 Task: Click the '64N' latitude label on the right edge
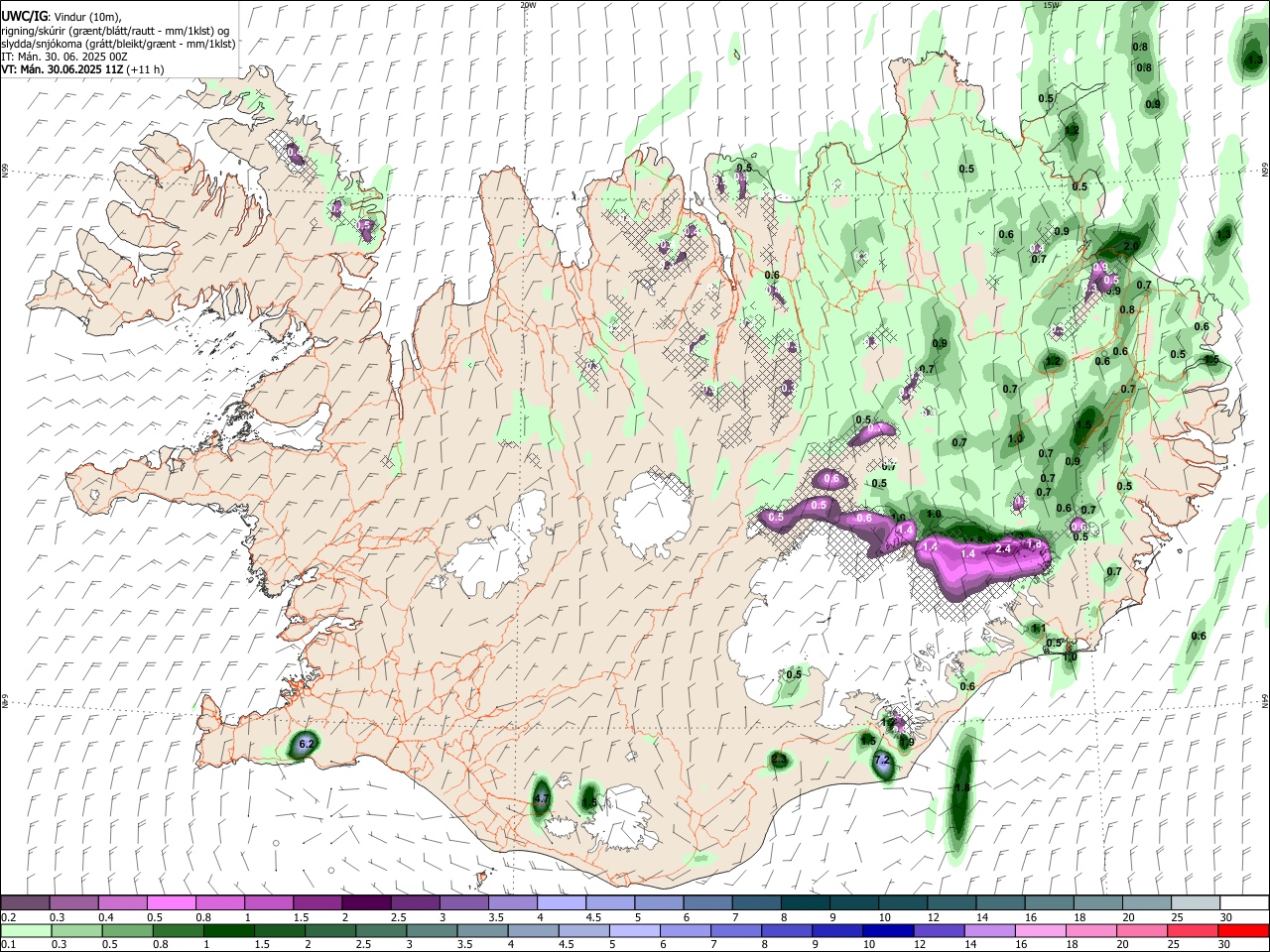coord(1265,700)
